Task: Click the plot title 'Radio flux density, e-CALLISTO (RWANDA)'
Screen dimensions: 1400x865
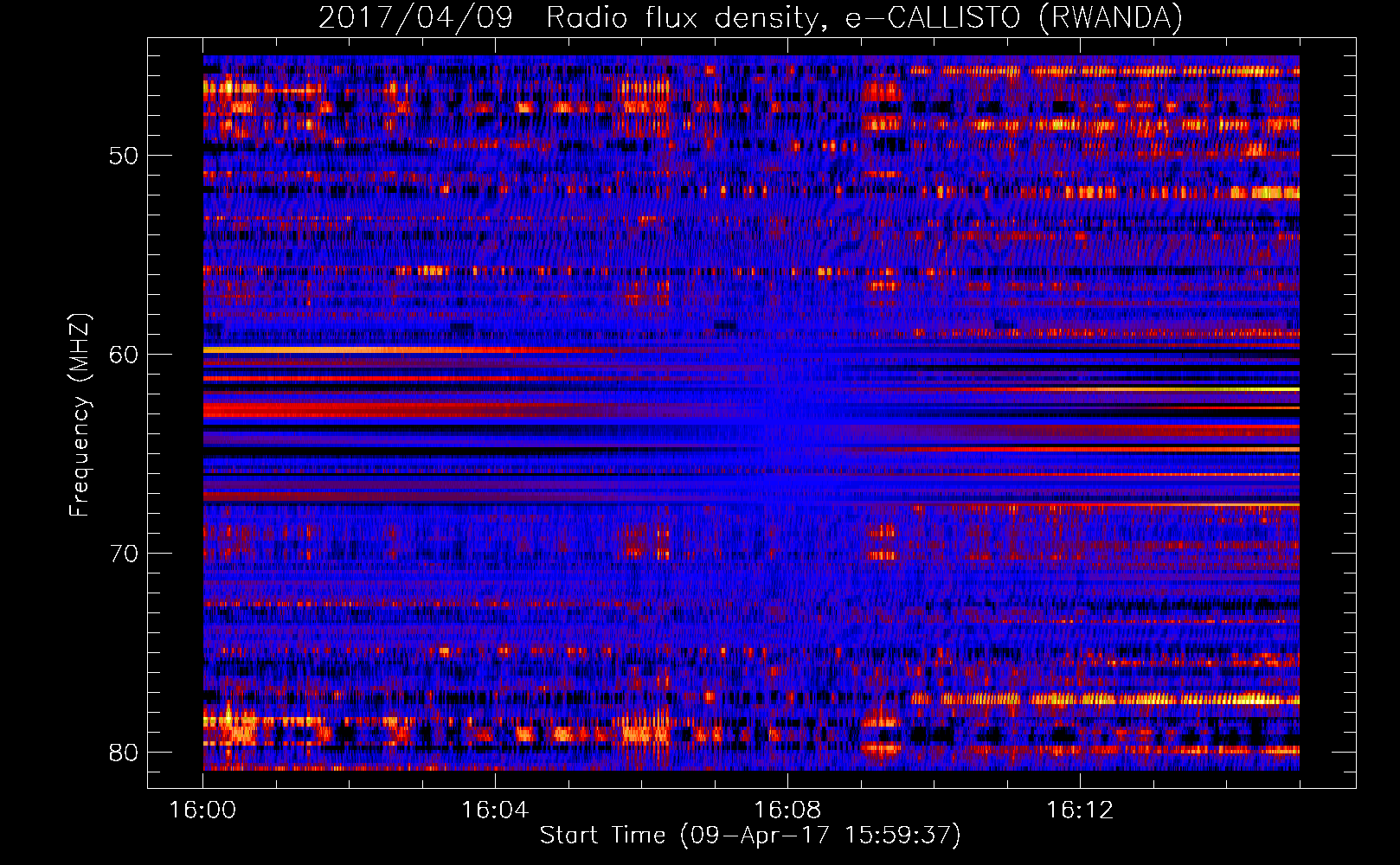Action: coord(864,17)
